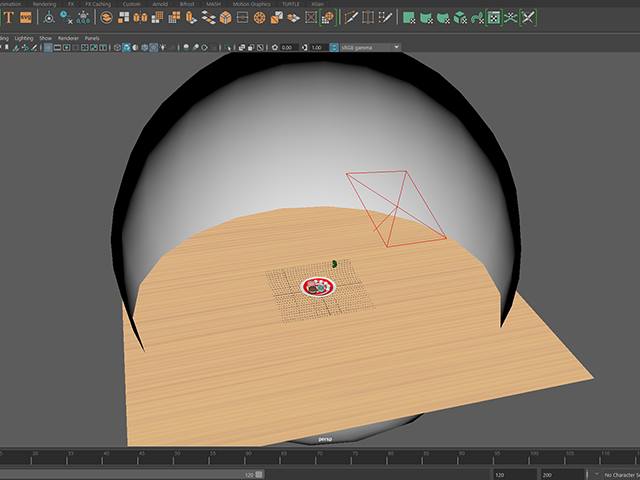Click the animation end time field 200
The image size is (640, 480).
[x=562, y=475]
